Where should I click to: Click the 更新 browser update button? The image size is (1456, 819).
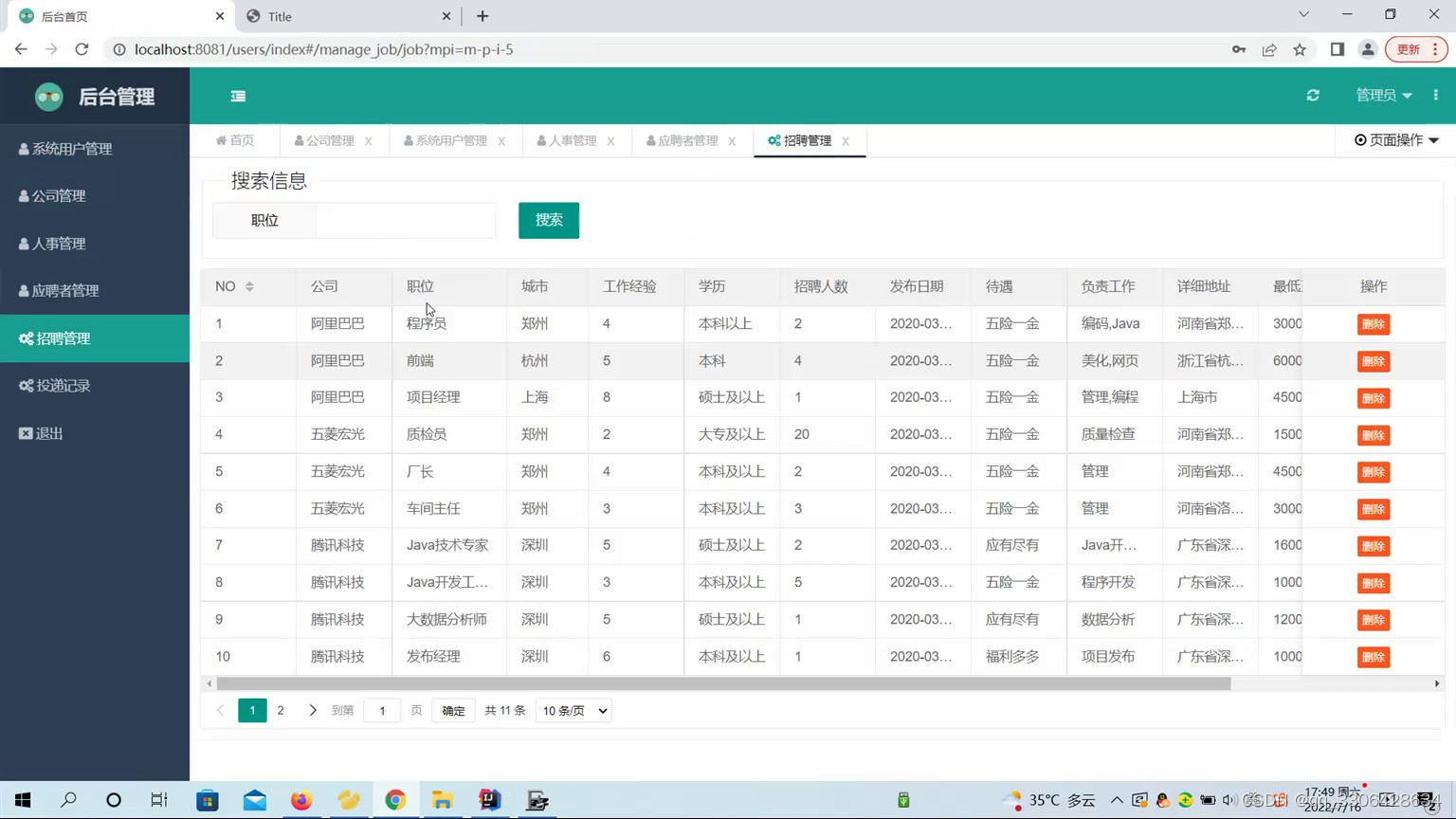click(1416, 49)
